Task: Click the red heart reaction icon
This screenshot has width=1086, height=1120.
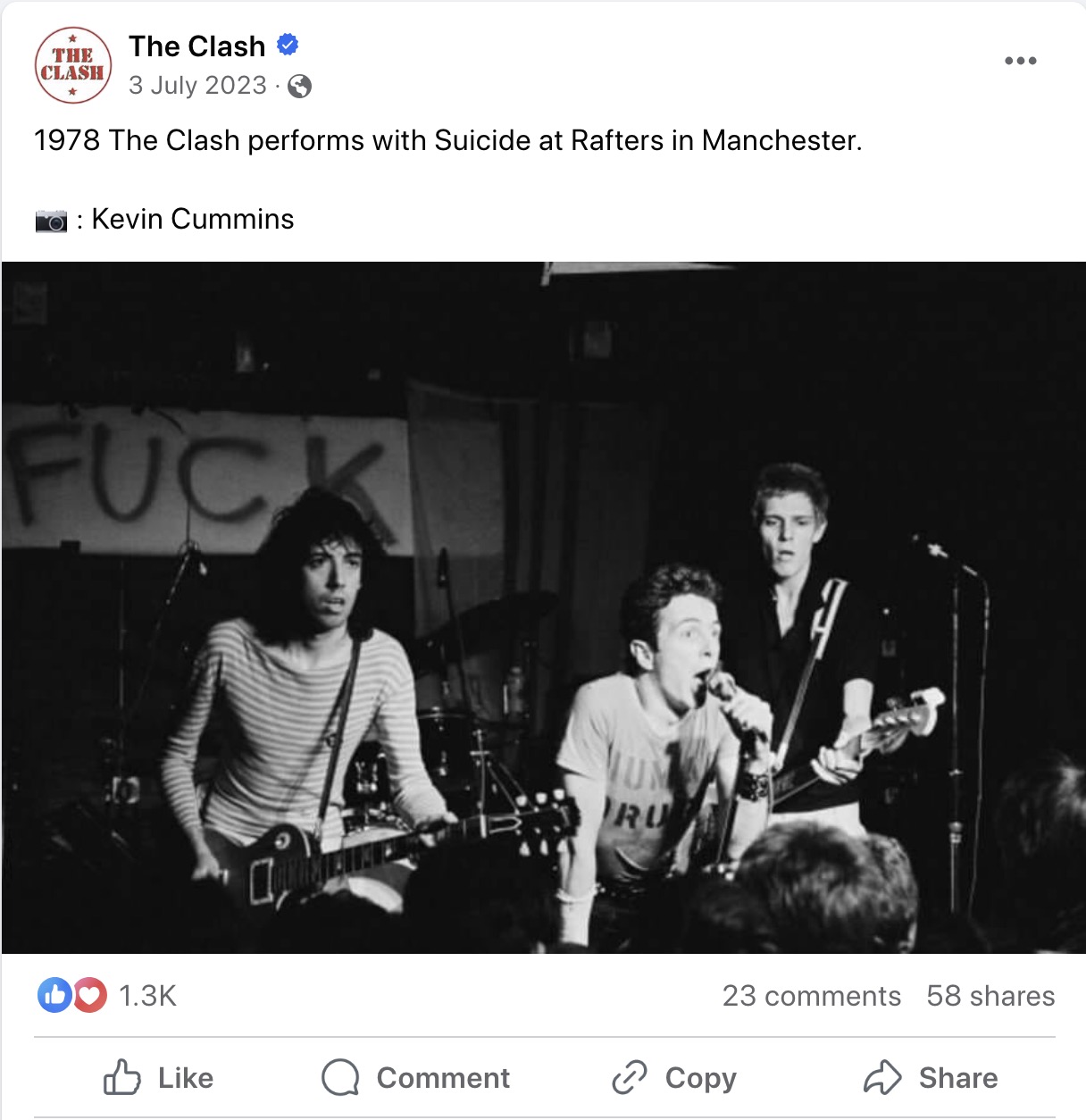Action: point(89,995)
